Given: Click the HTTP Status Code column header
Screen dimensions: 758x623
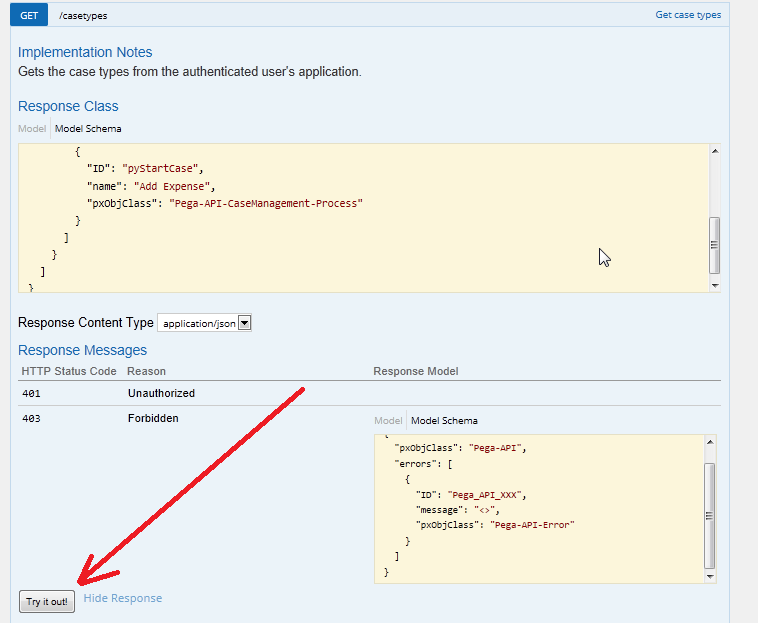Looking at the screenshot, I should click(x=69, y=371).
